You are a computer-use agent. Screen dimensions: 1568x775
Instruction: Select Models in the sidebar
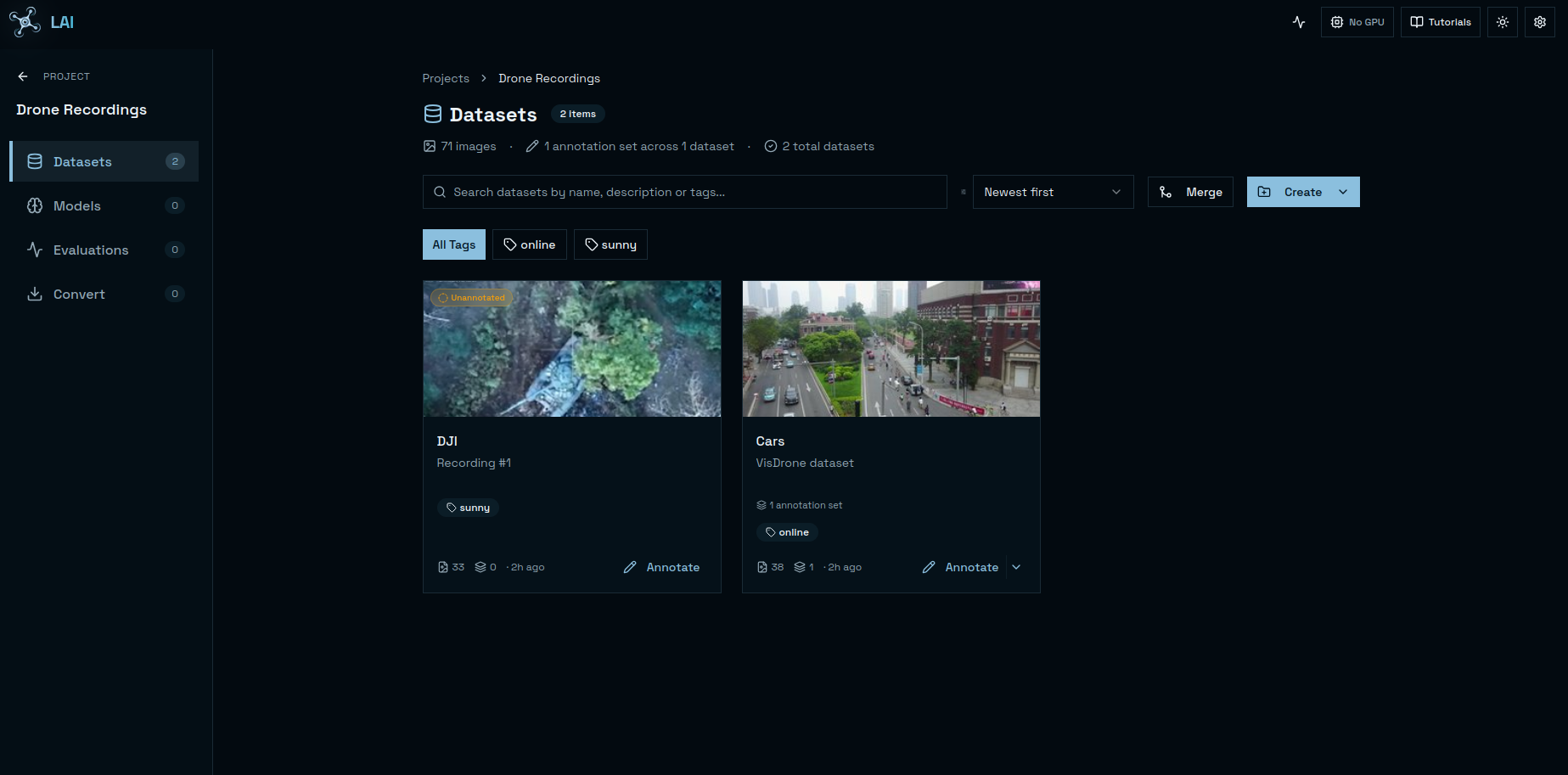point(104,205)
